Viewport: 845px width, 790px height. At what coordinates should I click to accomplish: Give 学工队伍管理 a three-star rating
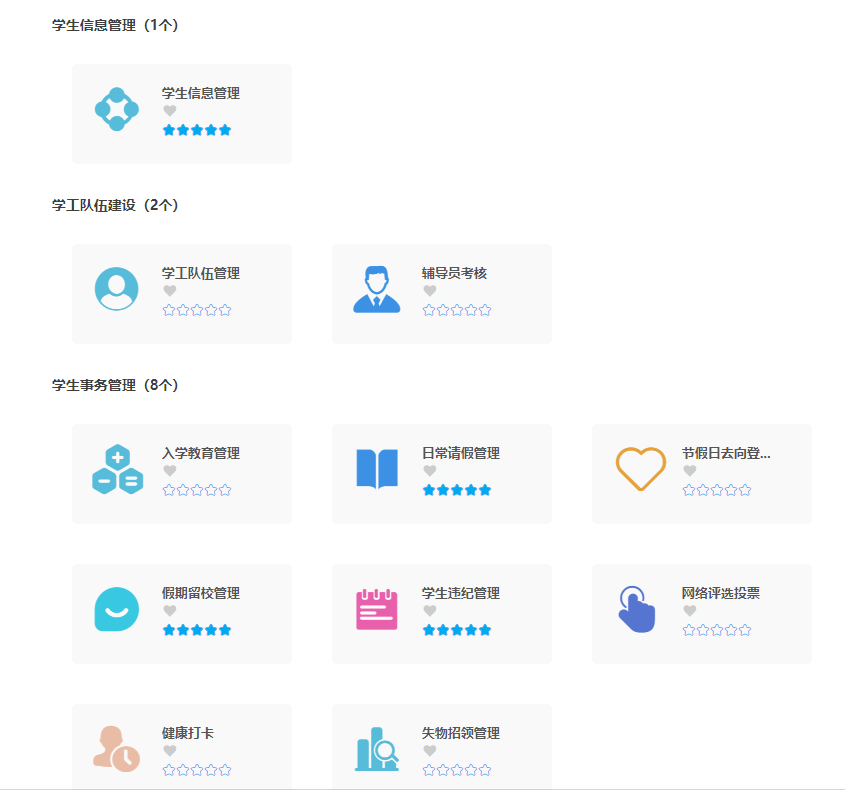[196, 310]
